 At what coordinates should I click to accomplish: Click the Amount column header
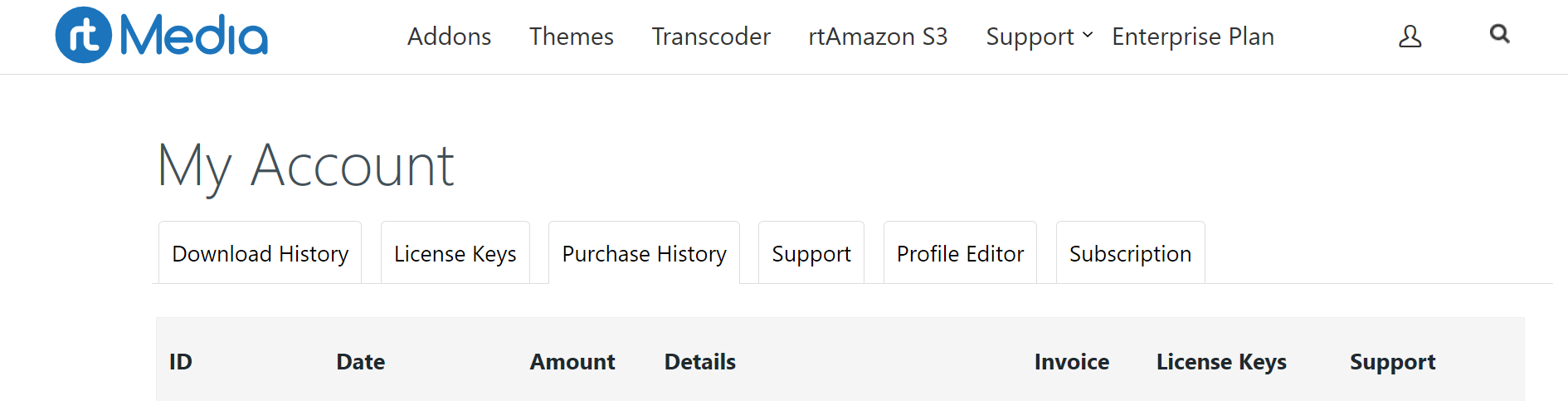572,362
